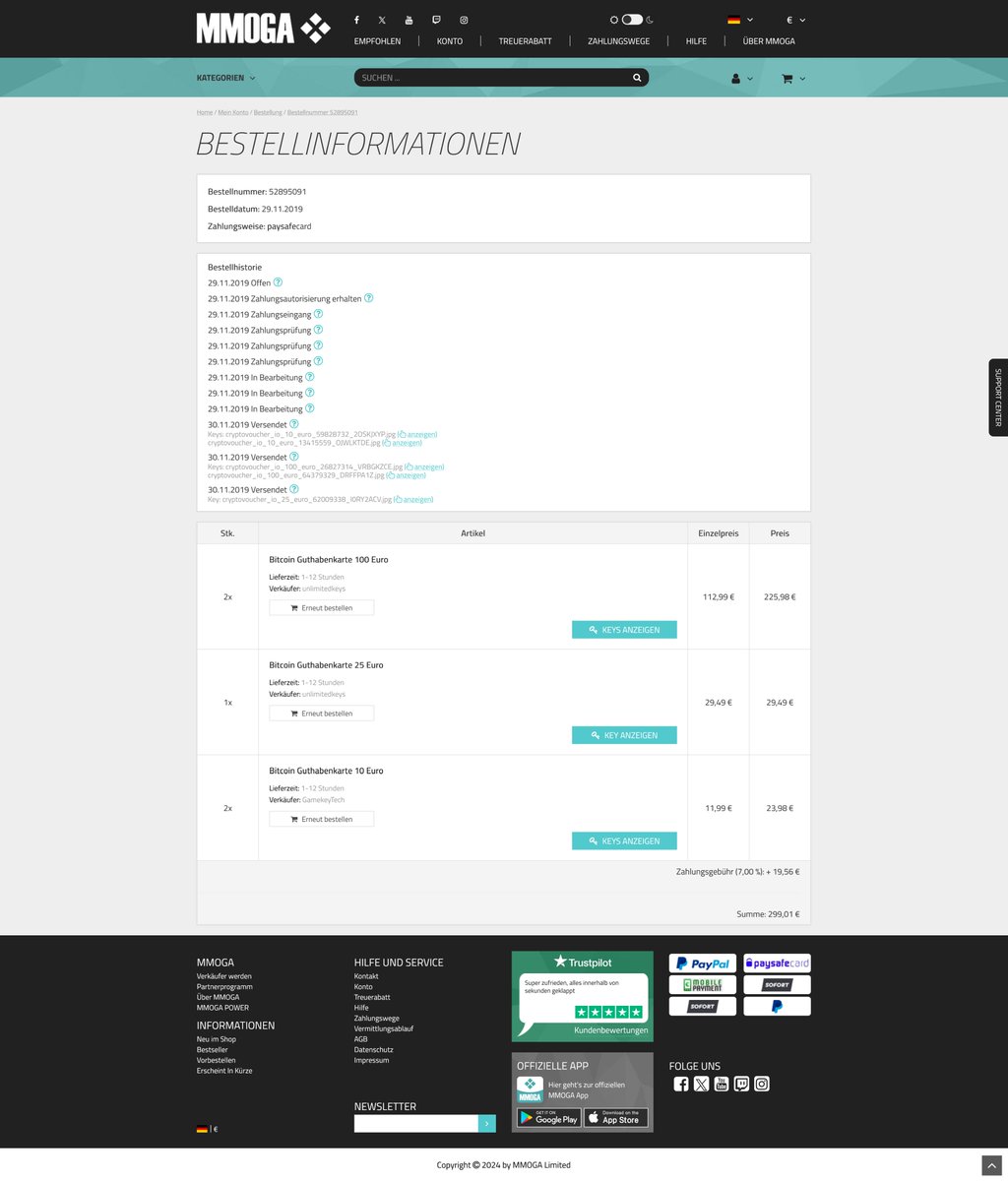
Task: Go to Mein Konto breadcrumb link
Action: [x=233, y=112]
